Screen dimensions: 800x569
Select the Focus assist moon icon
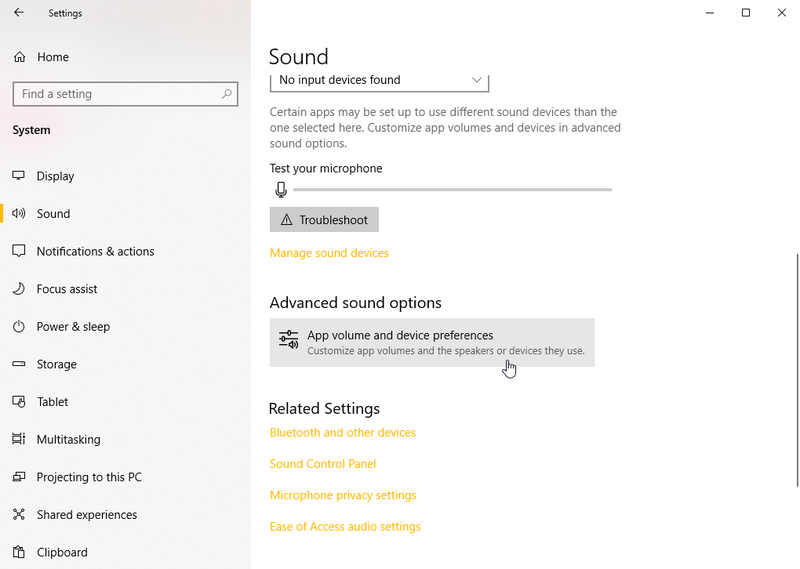(19, 289)
